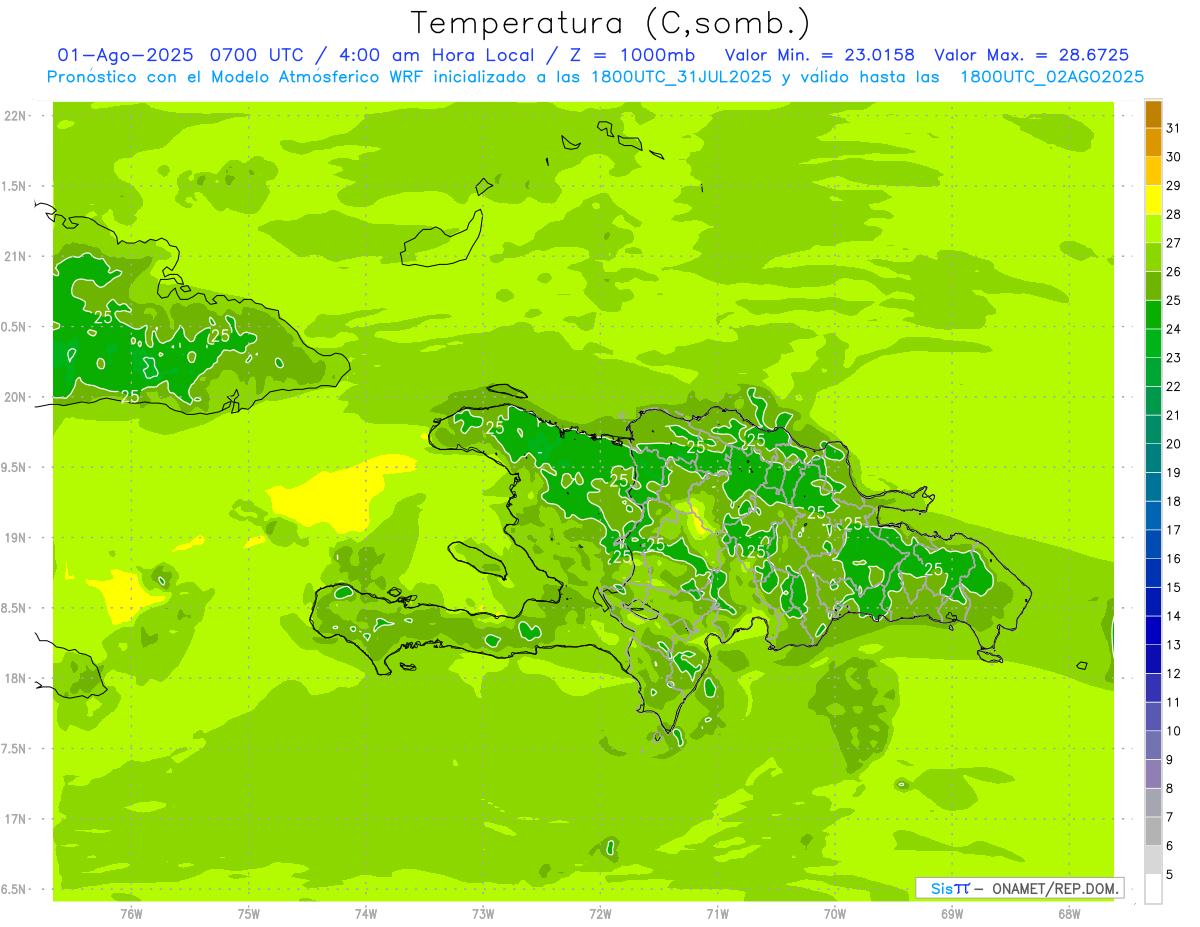The width and height of the screenshot is (1200, 927).
Task: Pick the purple legend swatch between 9 and 10
Action: click(1153, 745)
